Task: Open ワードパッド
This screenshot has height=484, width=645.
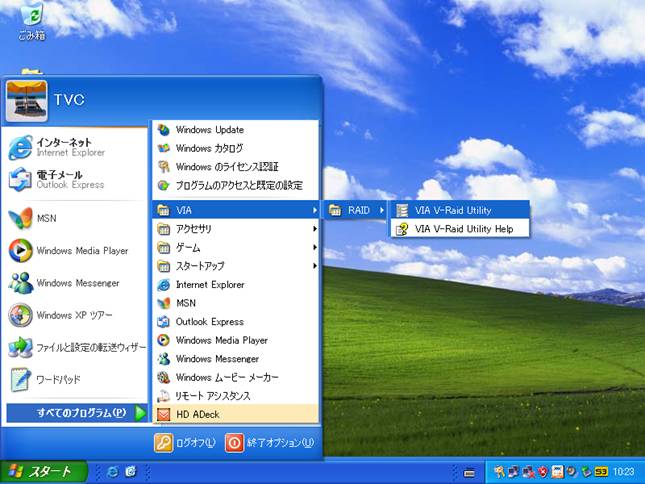Action: pyautogui.click(x=74, y=379)
